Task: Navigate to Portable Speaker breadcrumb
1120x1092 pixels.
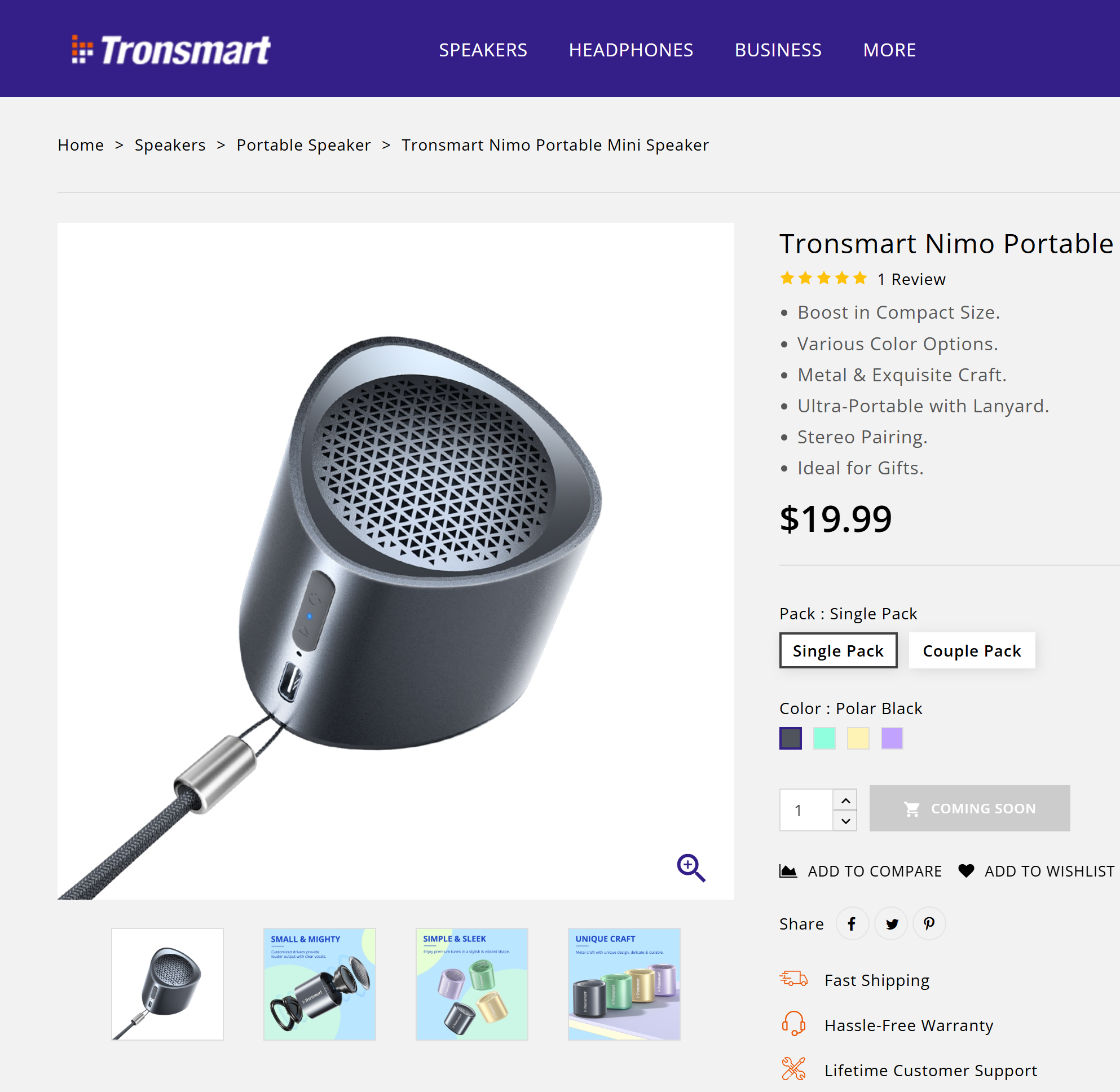Action: click(x=303, y=145)
